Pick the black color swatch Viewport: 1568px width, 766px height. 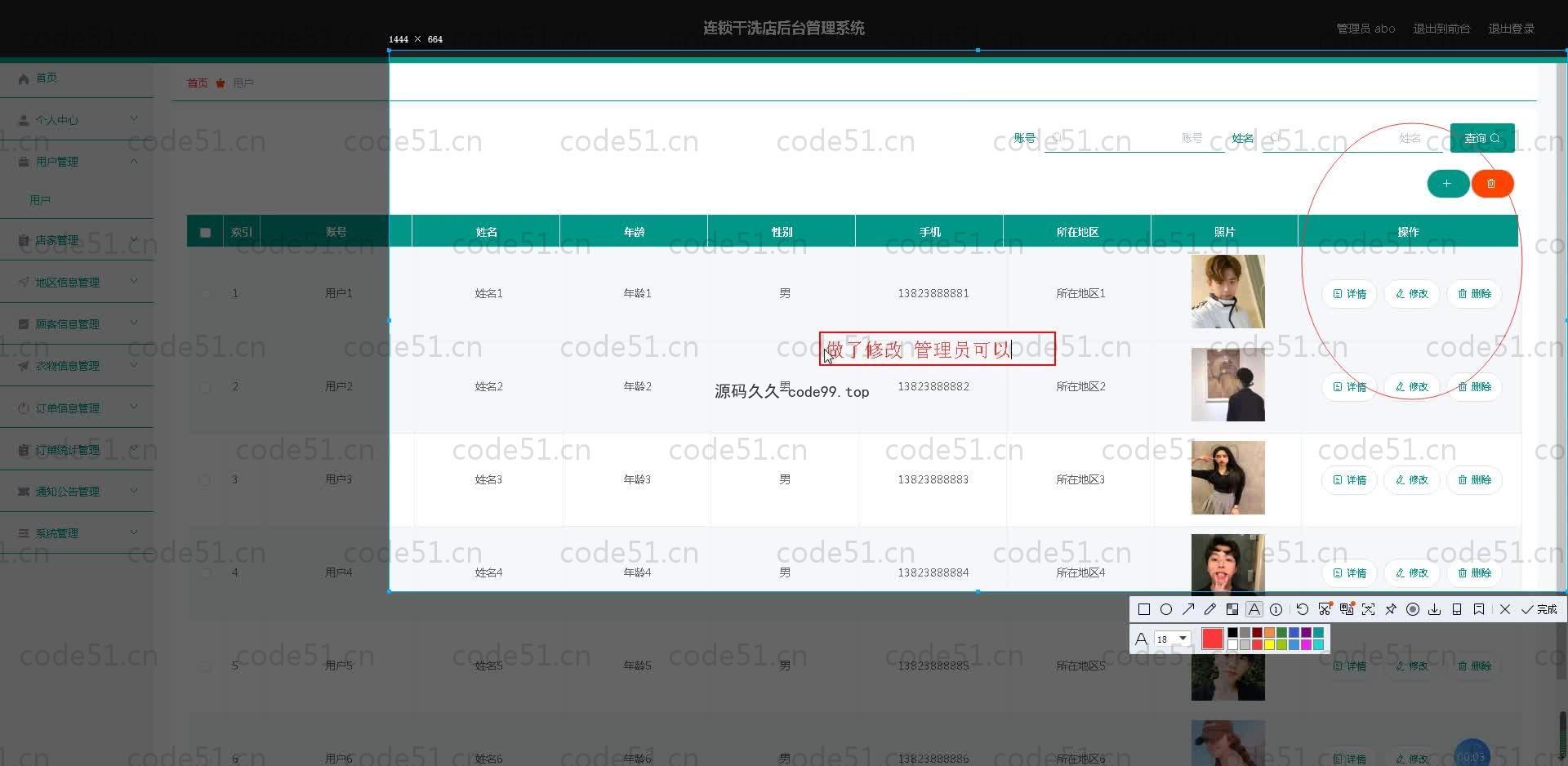click(x=1232, y=633)
